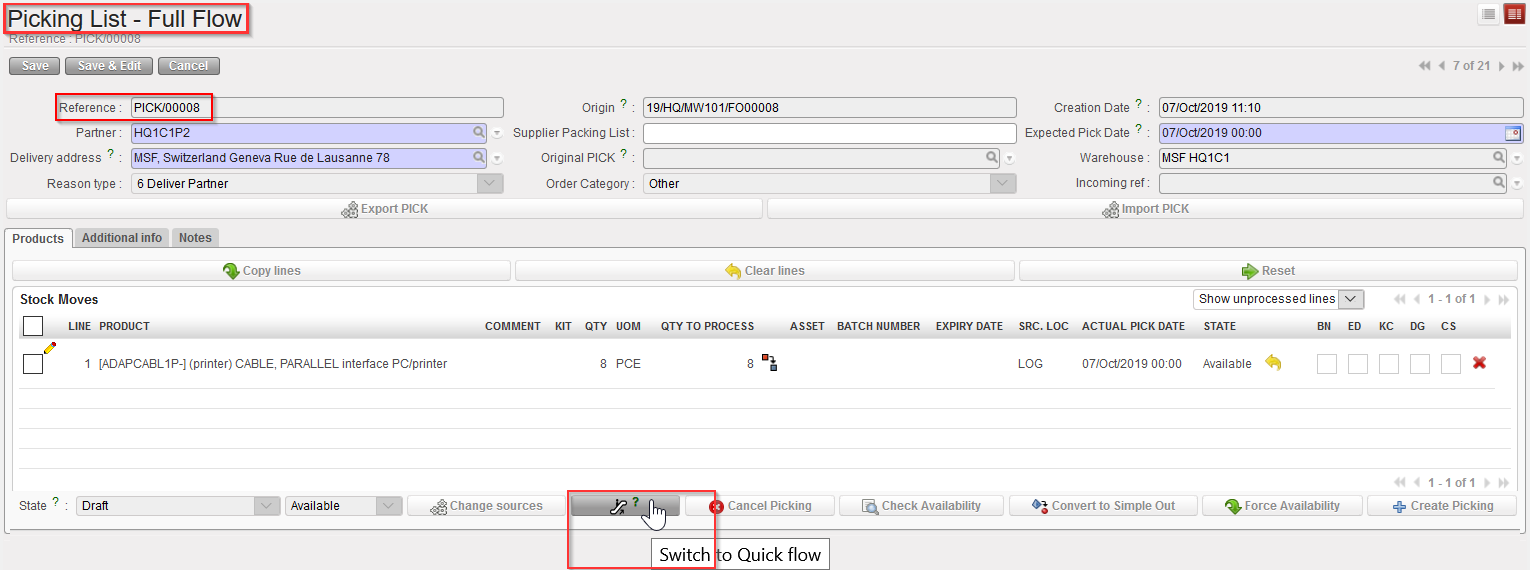Click the split line icon beside quantity 8
The height and width of the screenshot is (570, 1530).
[770, 363]
